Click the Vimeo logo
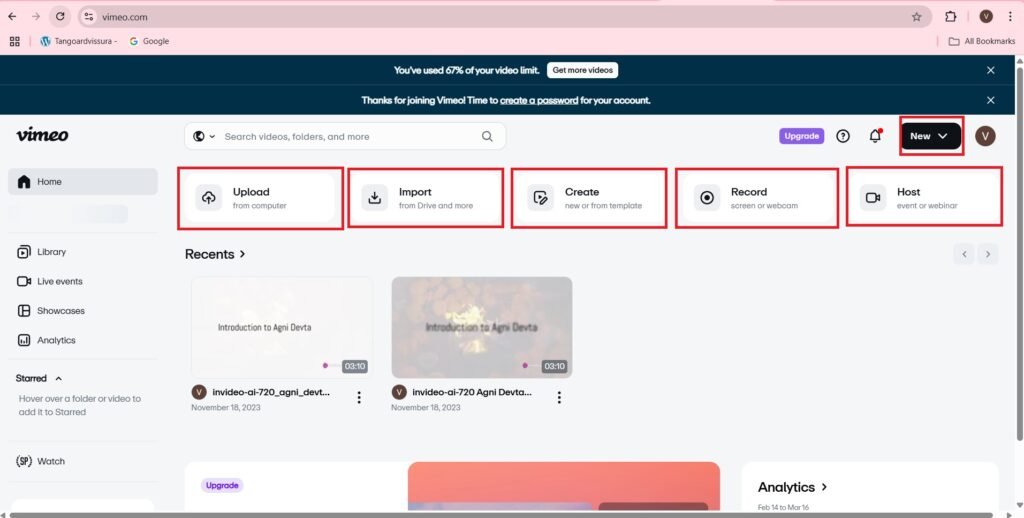 coord(42,135)
